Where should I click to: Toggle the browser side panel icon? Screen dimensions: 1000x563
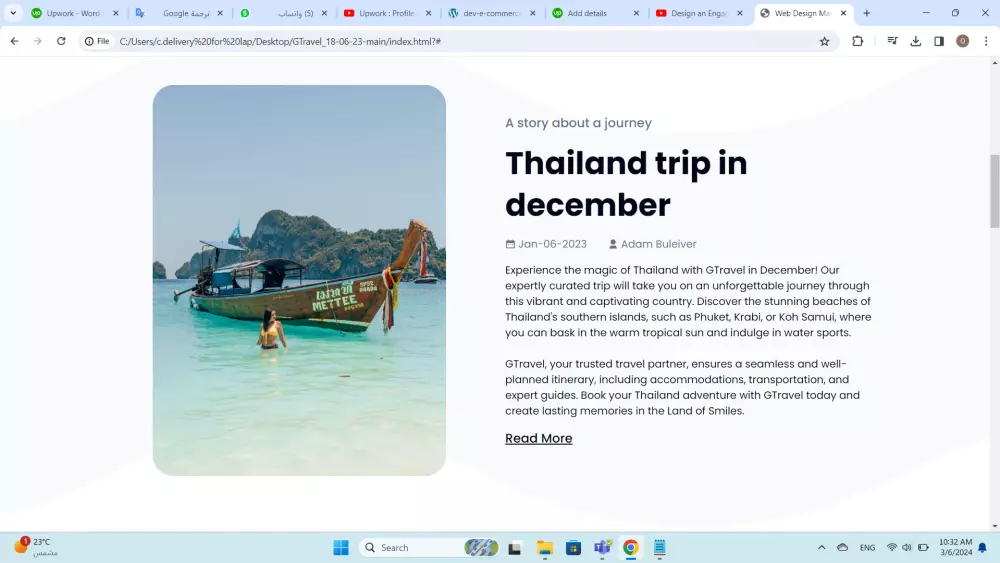939,41
